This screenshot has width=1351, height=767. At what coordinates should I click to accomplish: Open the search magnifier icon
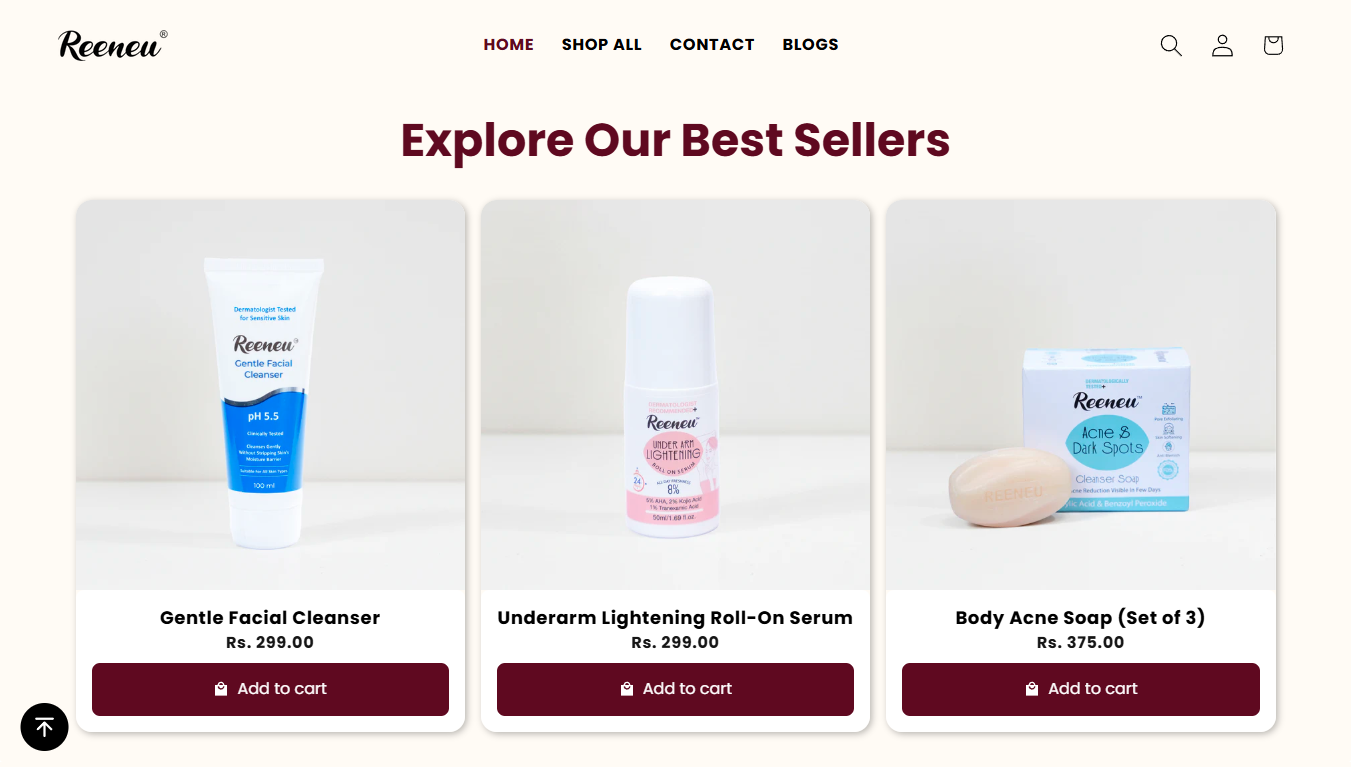(1171, 45)
